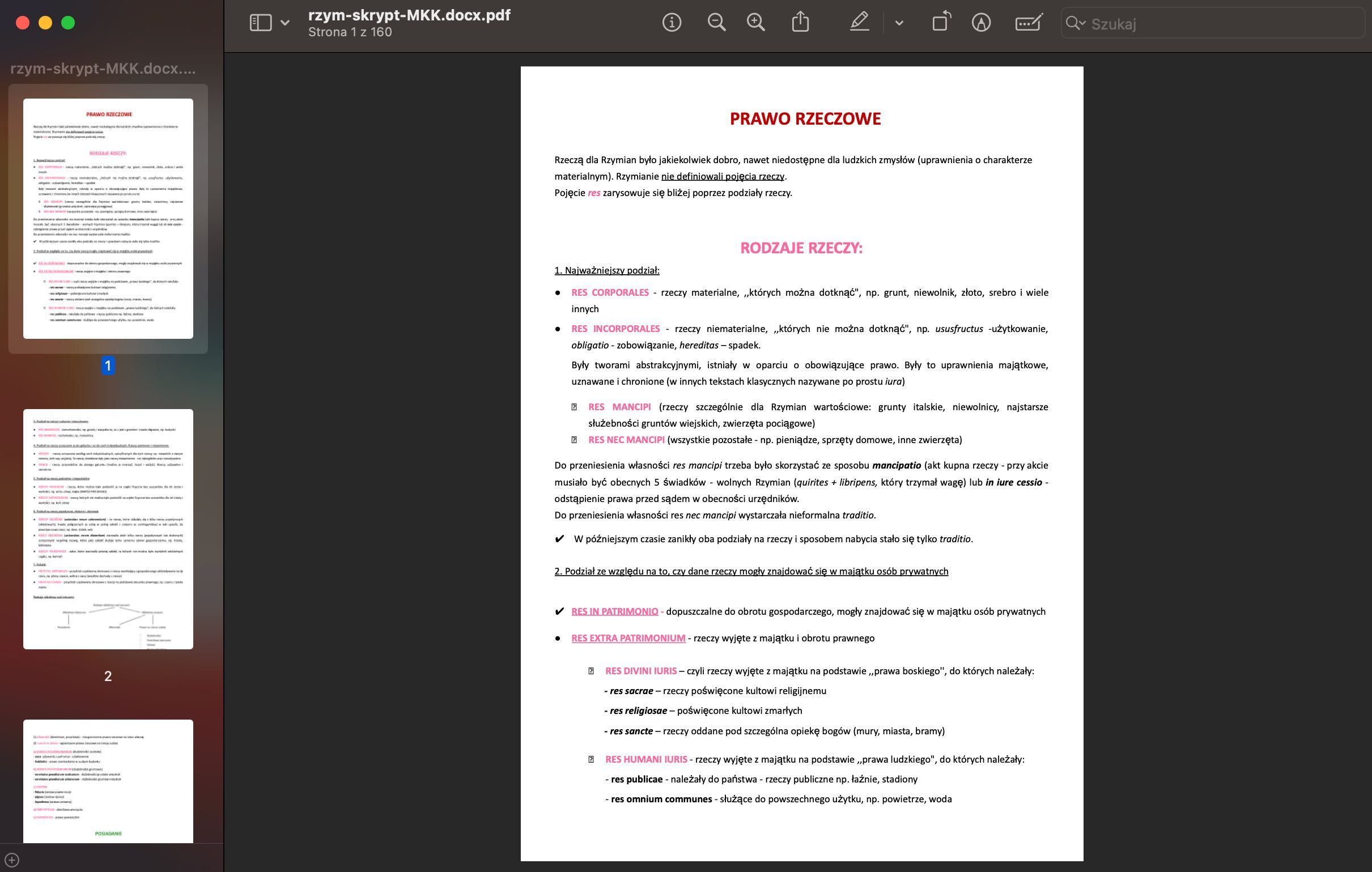Click the 'Strona 1 z 160' page indicator
Viewport: 1372px width, 872px height.
[350, 32]
